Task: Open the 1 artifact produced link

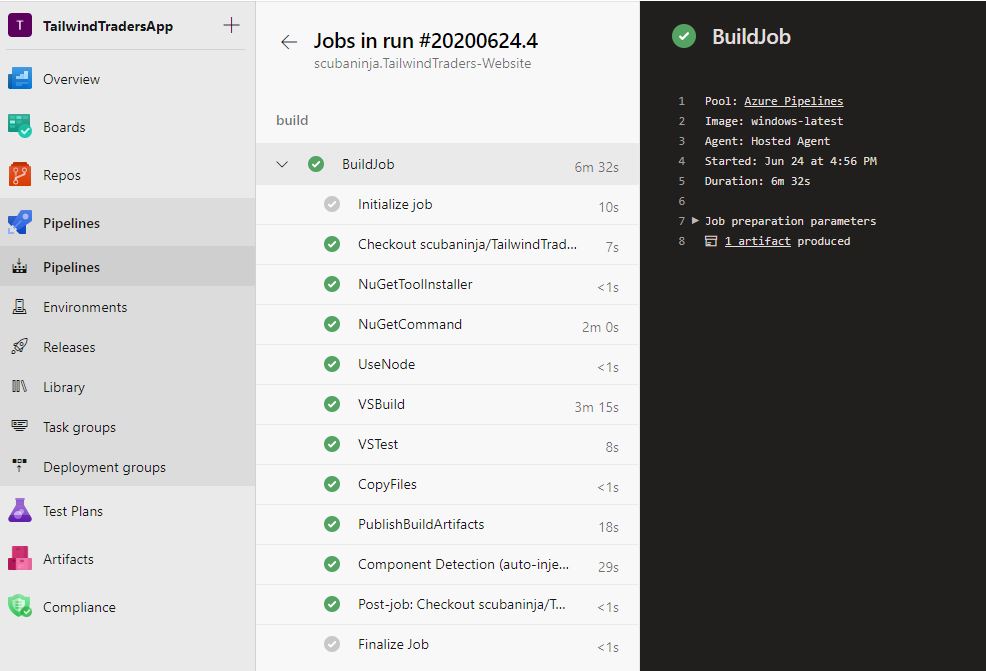Action: click(758, 241)
